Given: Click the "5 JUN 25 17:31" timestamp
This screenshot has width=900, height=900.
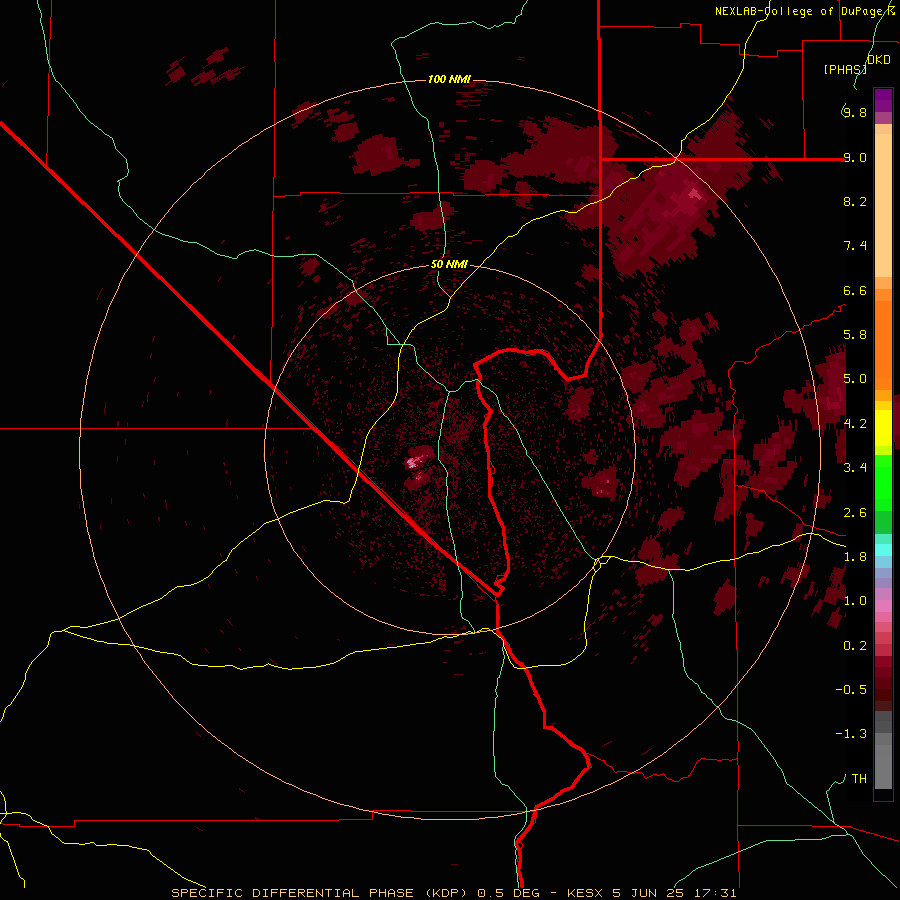Looking at the screenshot, I should 674,893.
